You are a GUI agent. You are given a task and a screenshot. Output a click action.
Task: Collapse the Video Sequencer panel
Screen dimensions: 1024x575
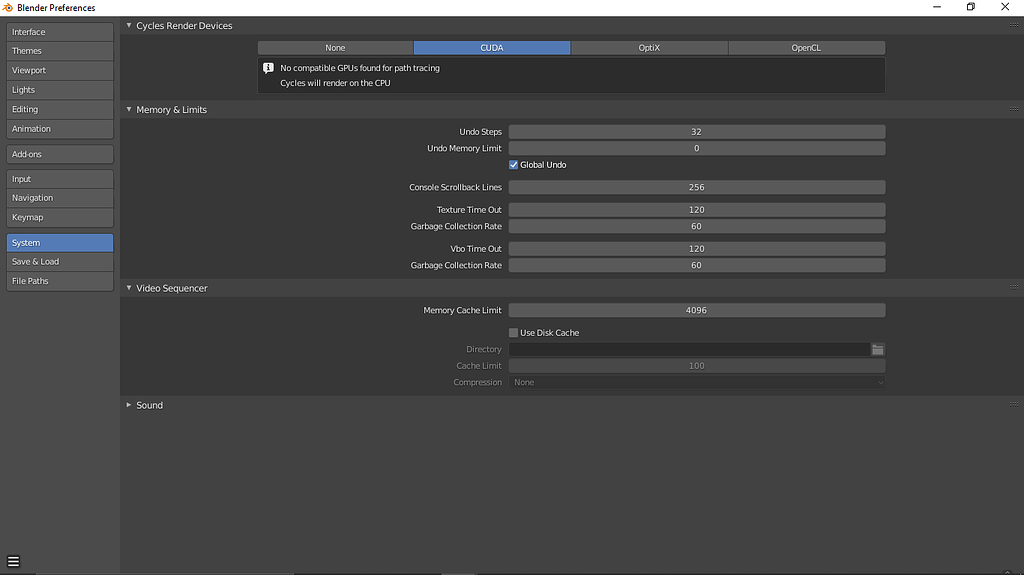pyautogui.click(x=129, y=288)
